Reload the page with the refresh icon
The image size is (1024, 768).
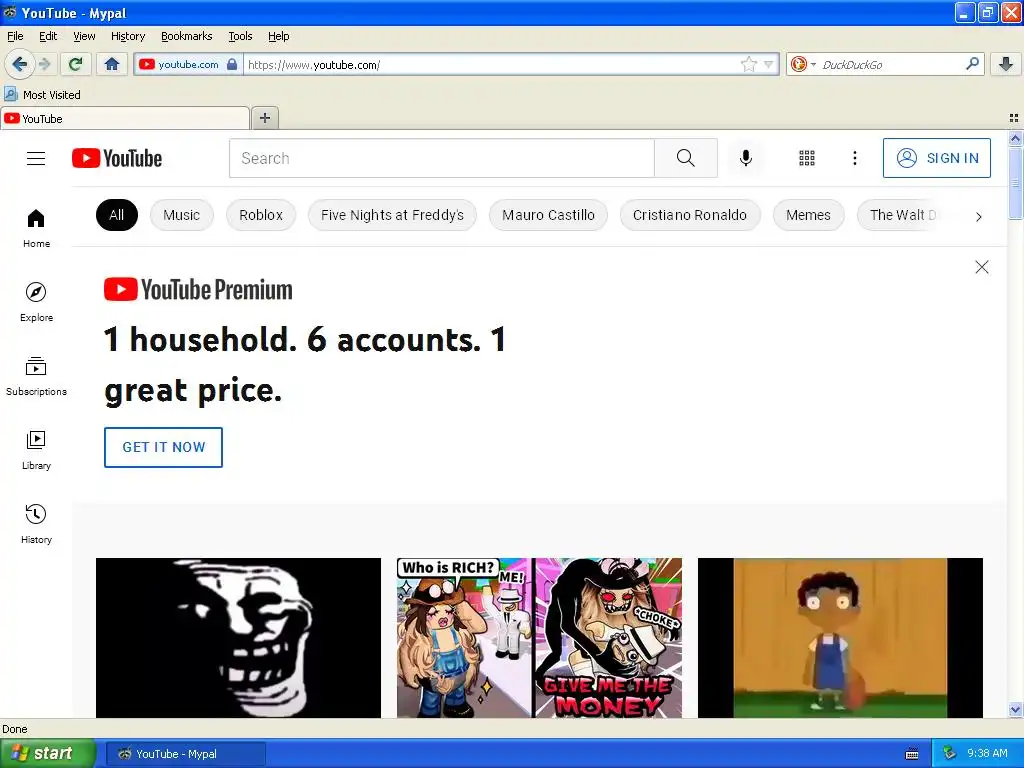pyautogui.click(x=75, y=64)
